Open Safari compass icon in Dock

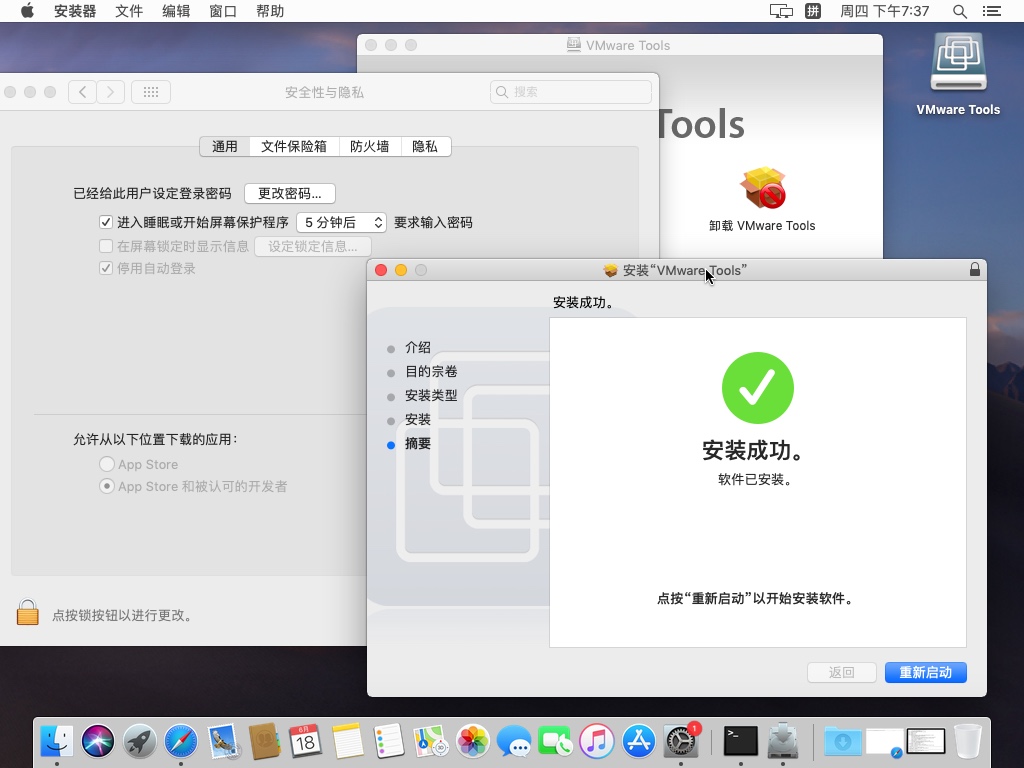click(181, 741)
